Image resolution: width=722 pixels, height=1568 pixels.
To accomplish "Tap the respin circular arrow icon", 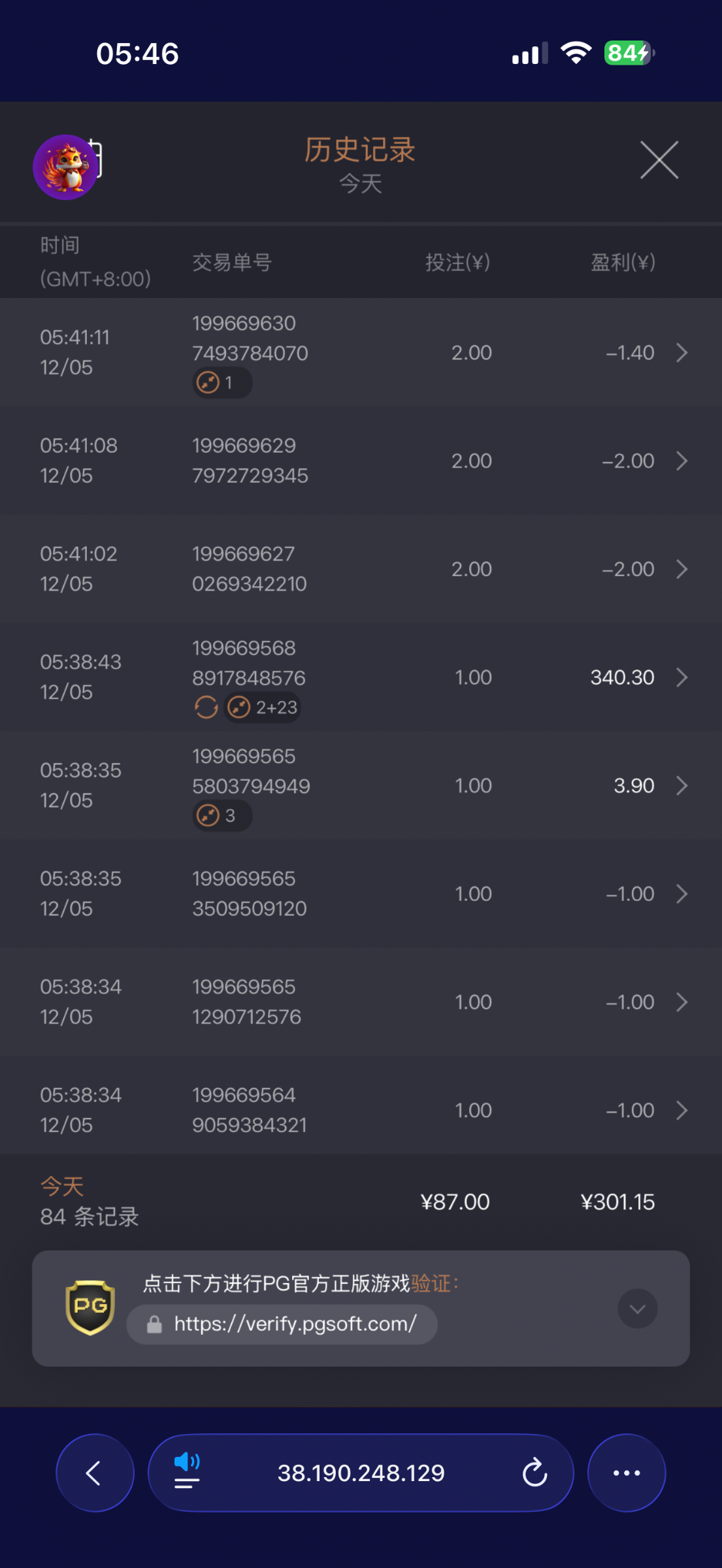I will (x=206, y=707).
